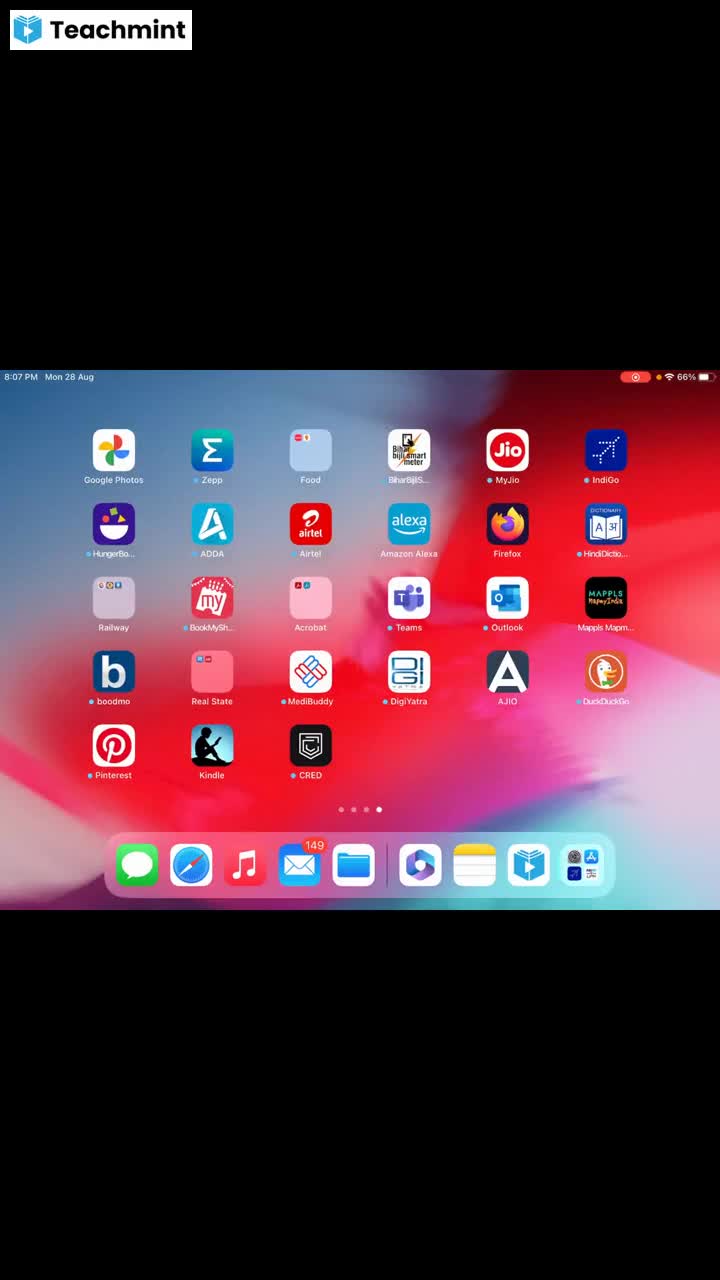Tap the Mon 28 Aug date text
Screen dimensions: 720x1280
click(x=70, y=377)
